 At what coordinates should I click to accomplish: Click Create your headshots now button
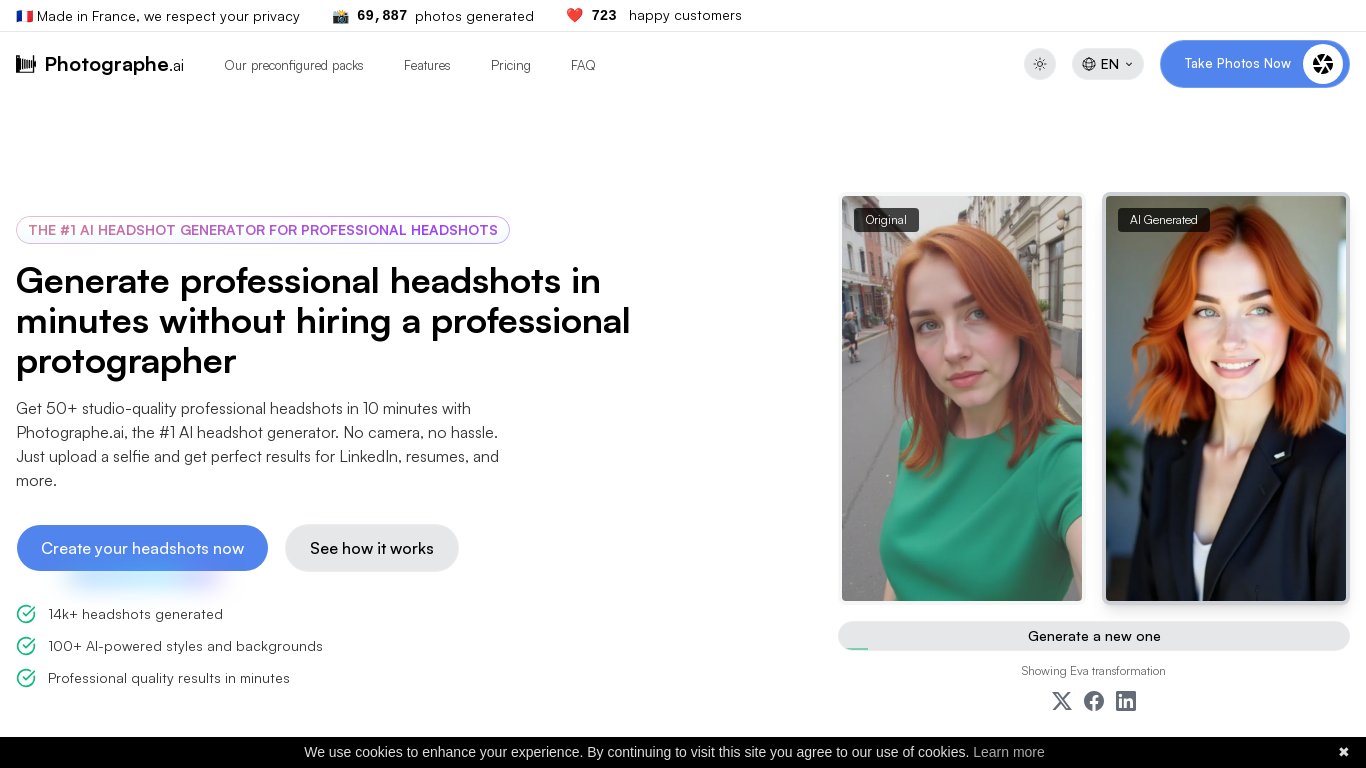click(x=142, y=548)
